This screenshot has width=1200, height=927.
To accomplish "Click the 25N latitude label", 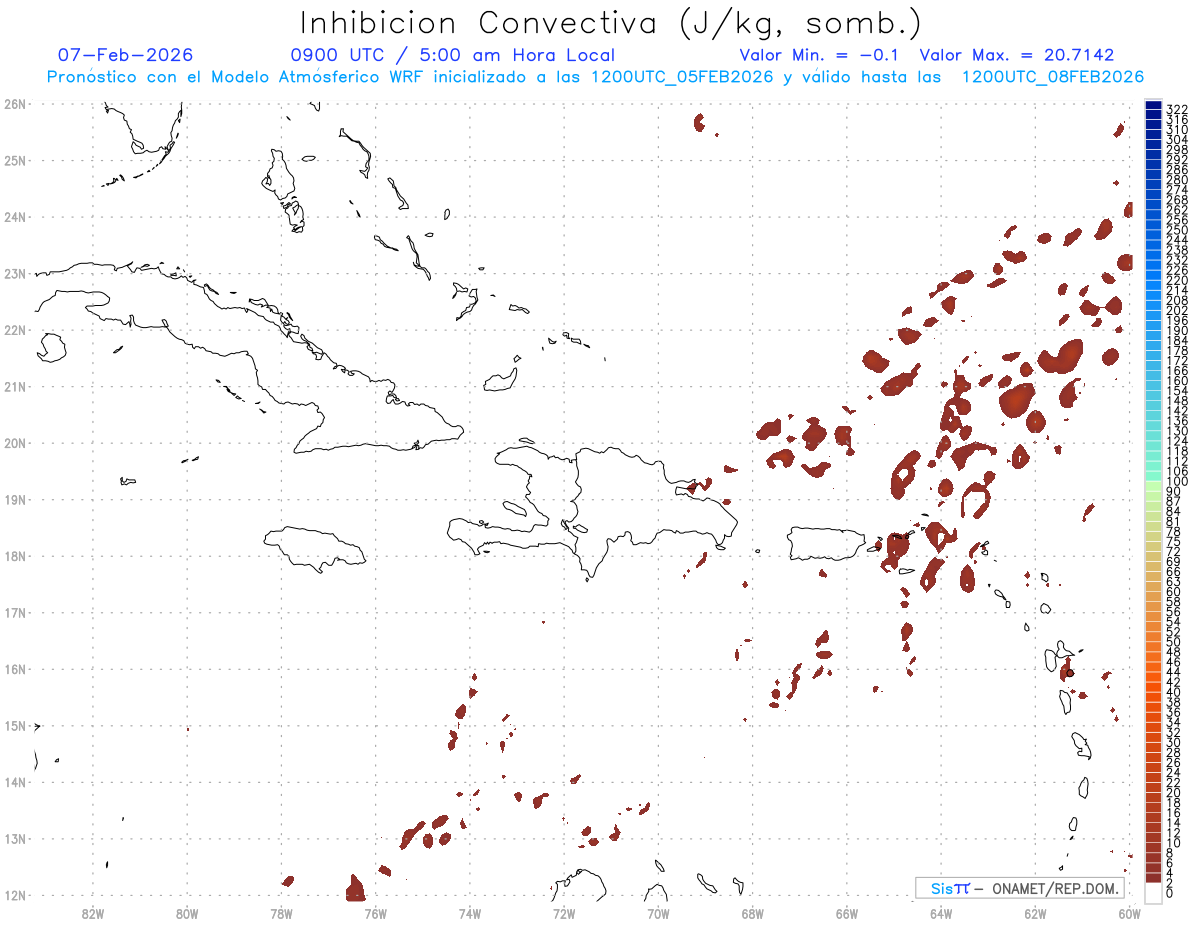I will pos(15,160).
